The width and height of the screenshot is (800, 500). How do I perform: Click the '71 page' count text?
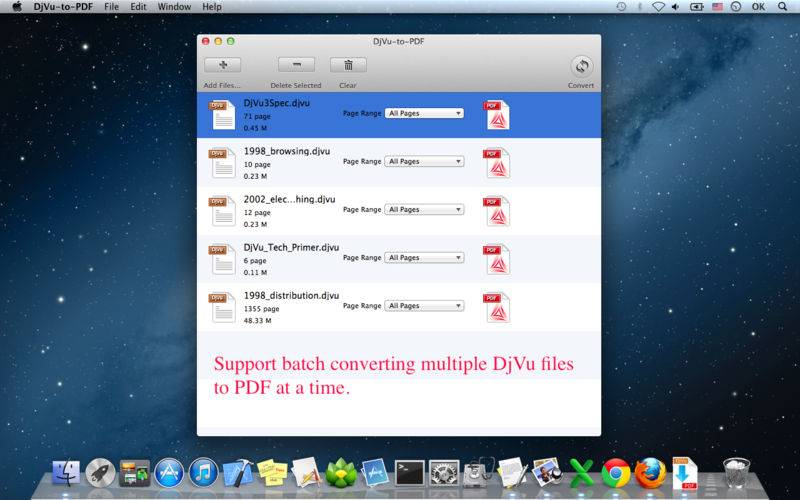click(x=257, y=116)
